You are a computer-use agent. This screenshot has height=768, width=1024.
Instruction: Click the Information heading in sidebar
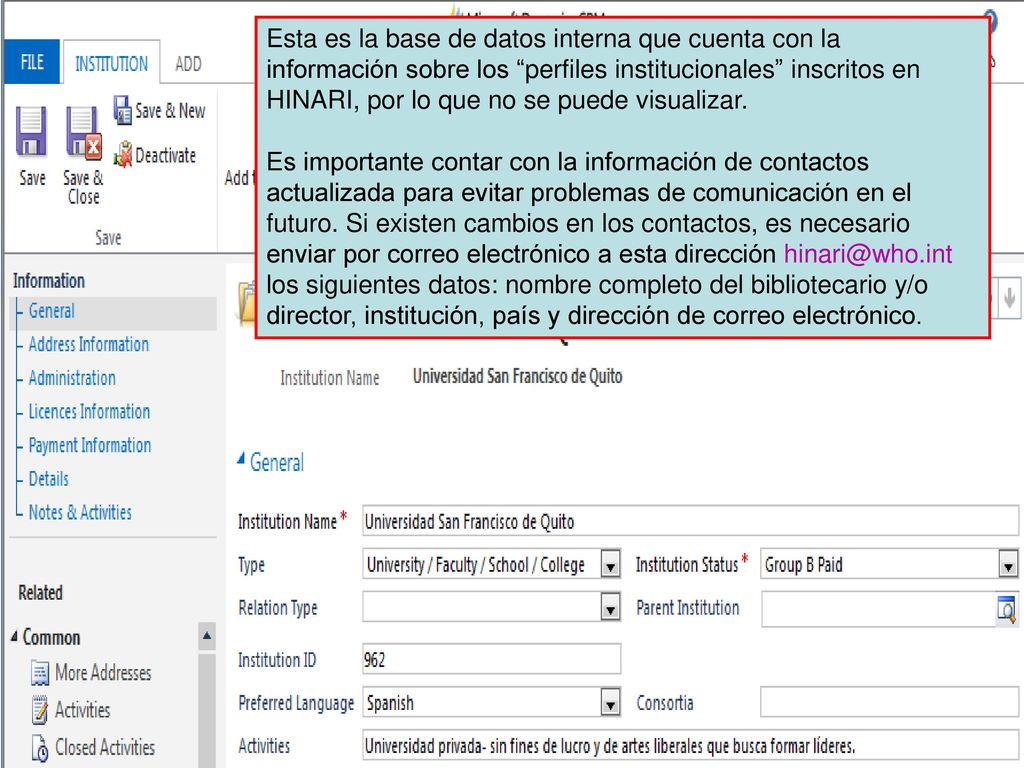point(49,281)
